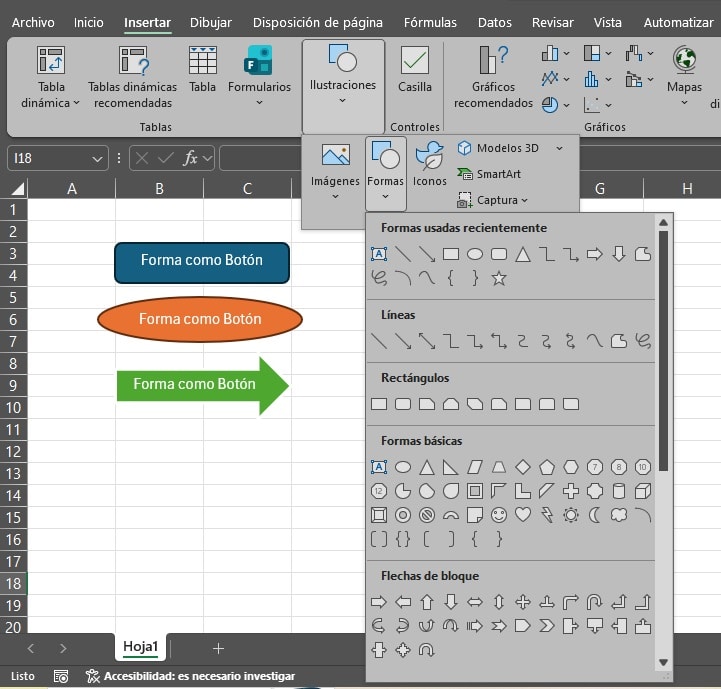
Task: Open the Datos tab
Action: coord(494,23)
